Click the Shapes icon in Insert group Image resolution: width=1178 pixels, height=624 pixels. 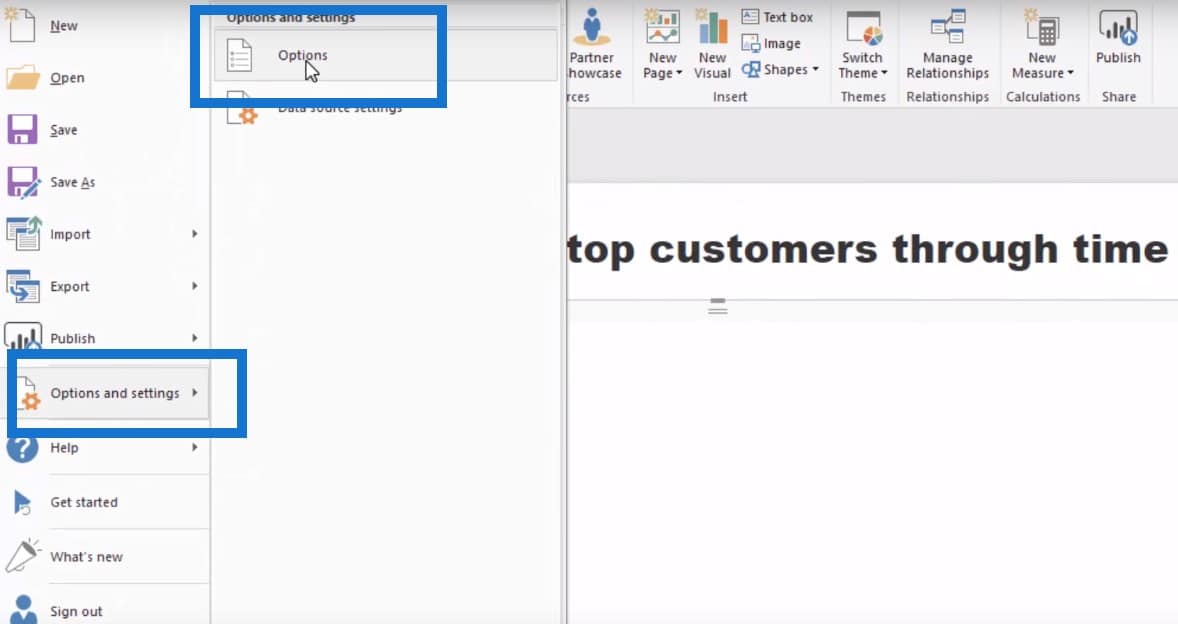751,69
